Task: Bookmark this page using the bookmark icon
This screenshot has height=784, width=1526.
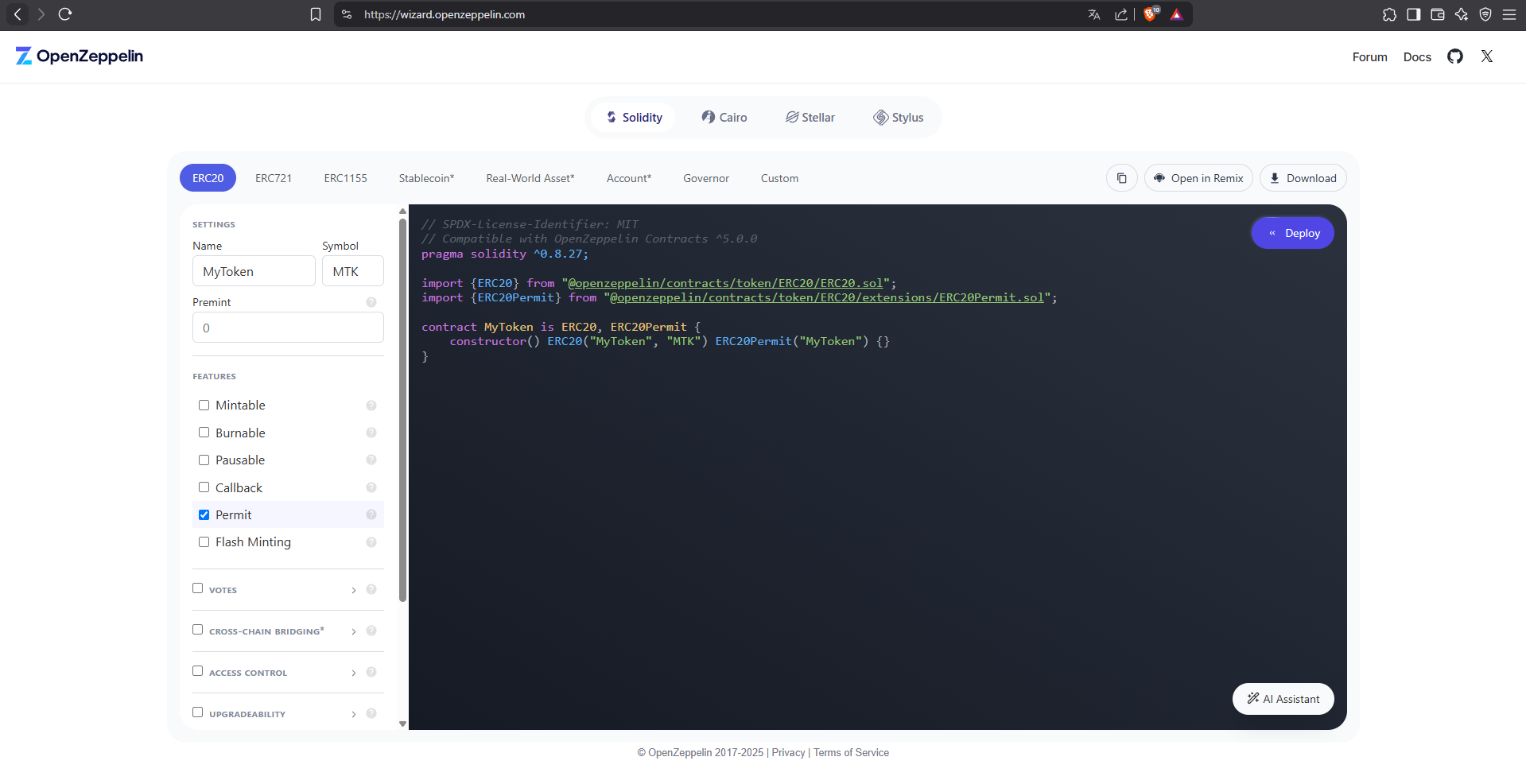Action: point(316,14)
